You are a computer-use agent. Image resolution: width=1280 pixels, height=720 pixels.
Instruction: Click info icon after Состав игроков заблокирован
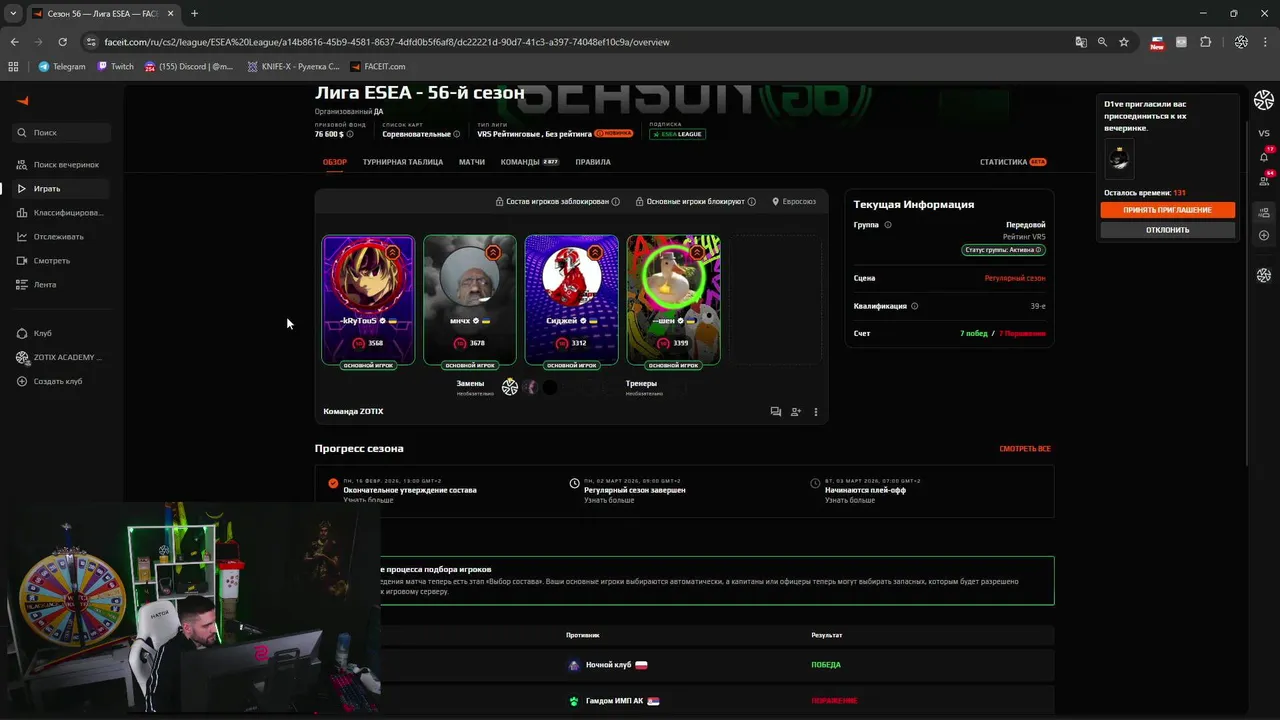[615, 201]
